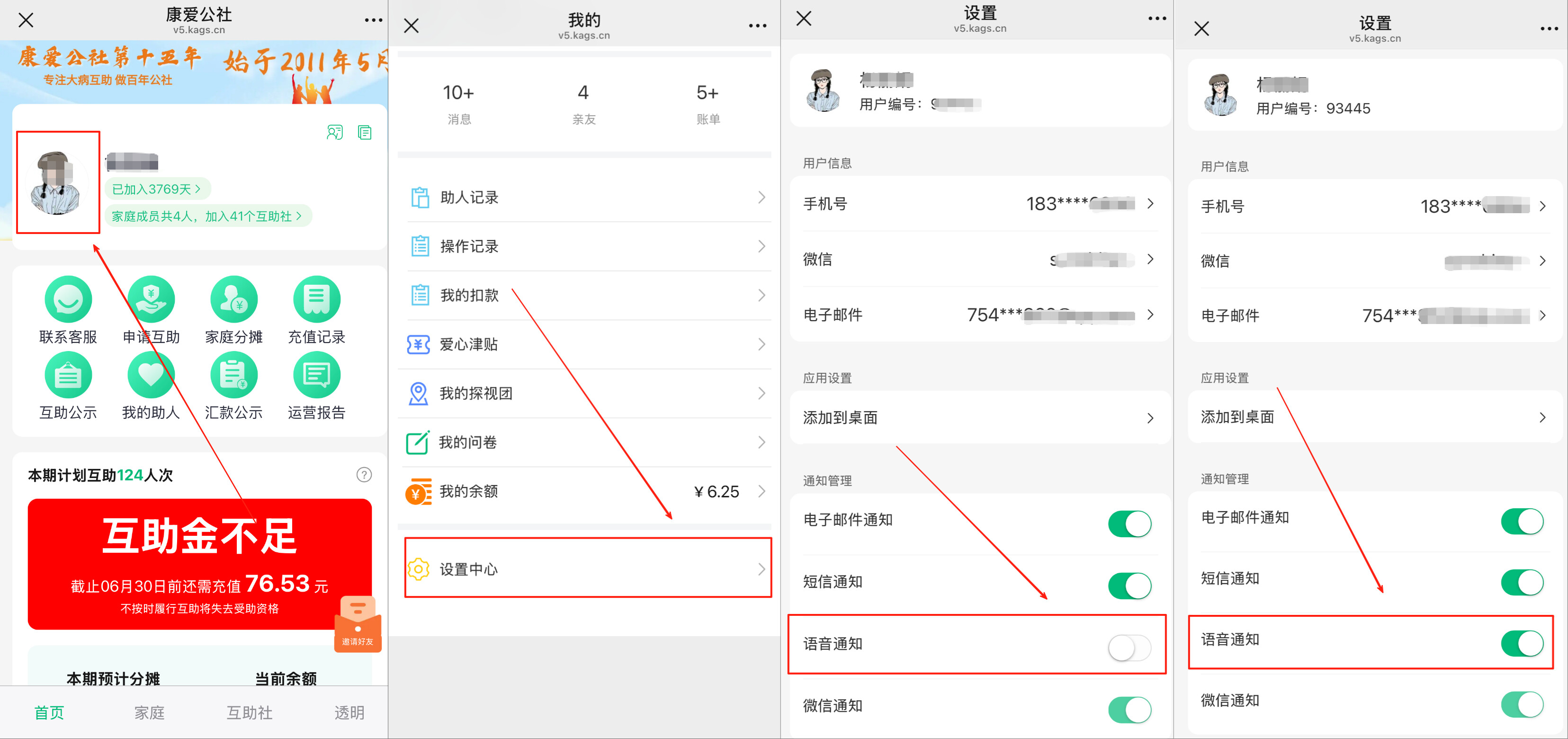Open the 家庭分摊 icon
This screenshot has width=1568, height=739.
234,299
